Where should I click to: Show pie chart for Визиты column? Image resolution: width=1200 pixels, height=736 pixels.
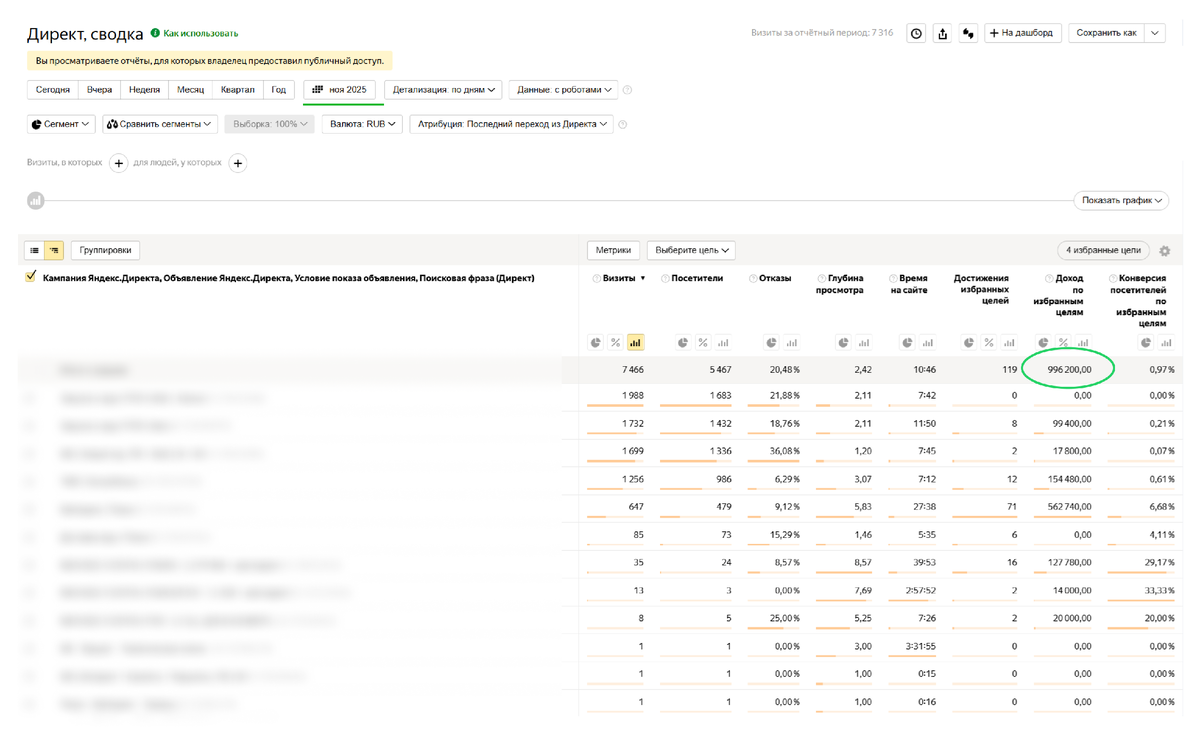point(596,343)
